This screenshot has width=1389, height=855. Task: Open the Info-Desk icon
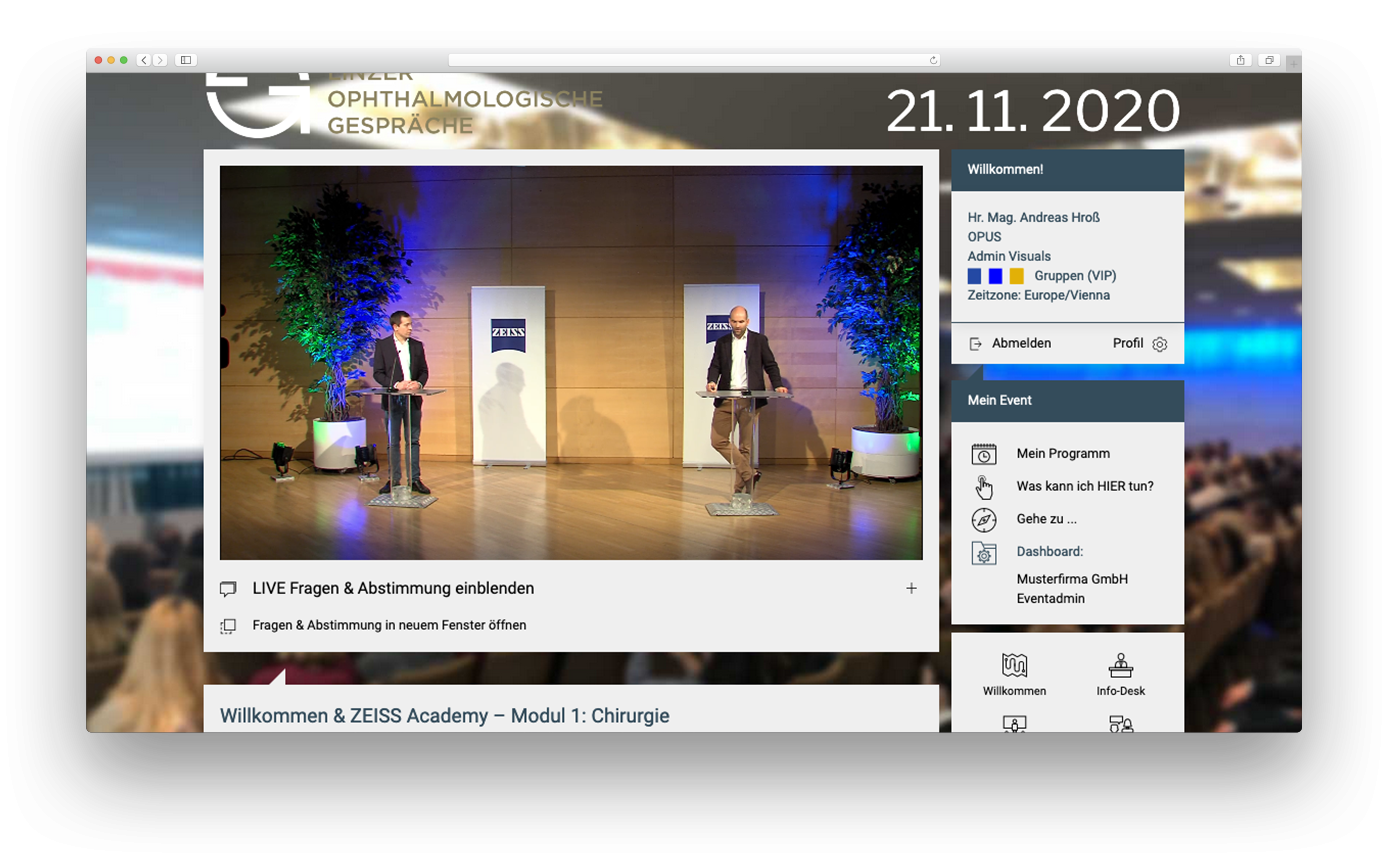pos(1120,665)
